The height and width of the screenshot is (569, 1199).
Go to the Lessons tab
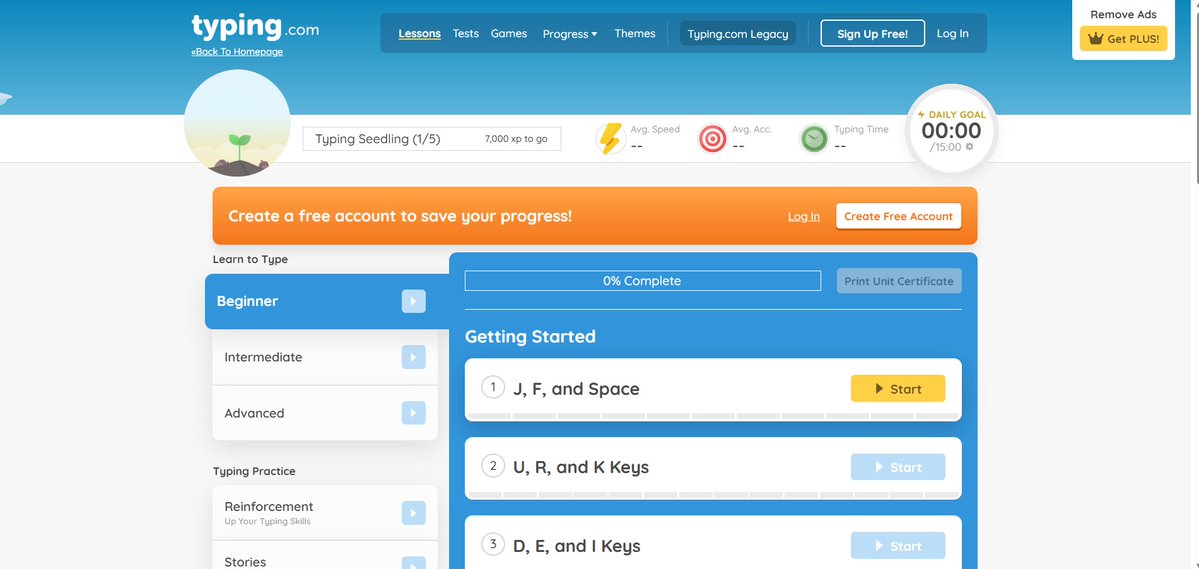coord(419,34)
